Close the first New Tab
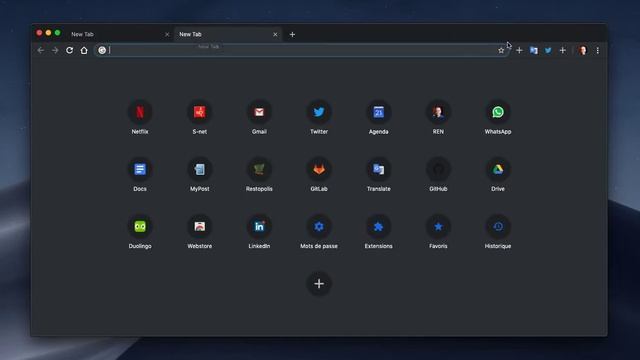The height and width of the screenshot is (360, 640). (167, 34)
